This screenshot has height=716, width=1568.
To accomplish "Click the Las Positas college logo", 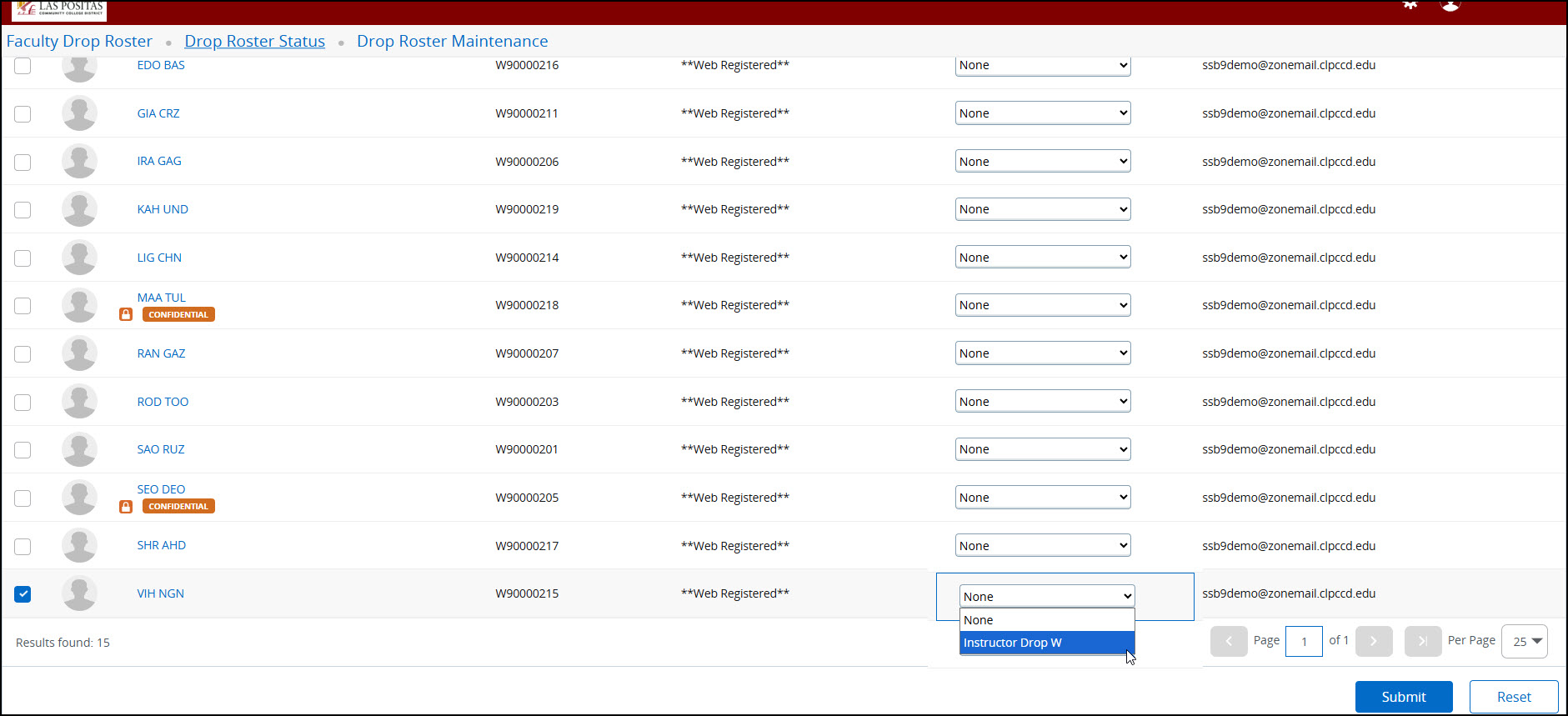I will (60, 9).
